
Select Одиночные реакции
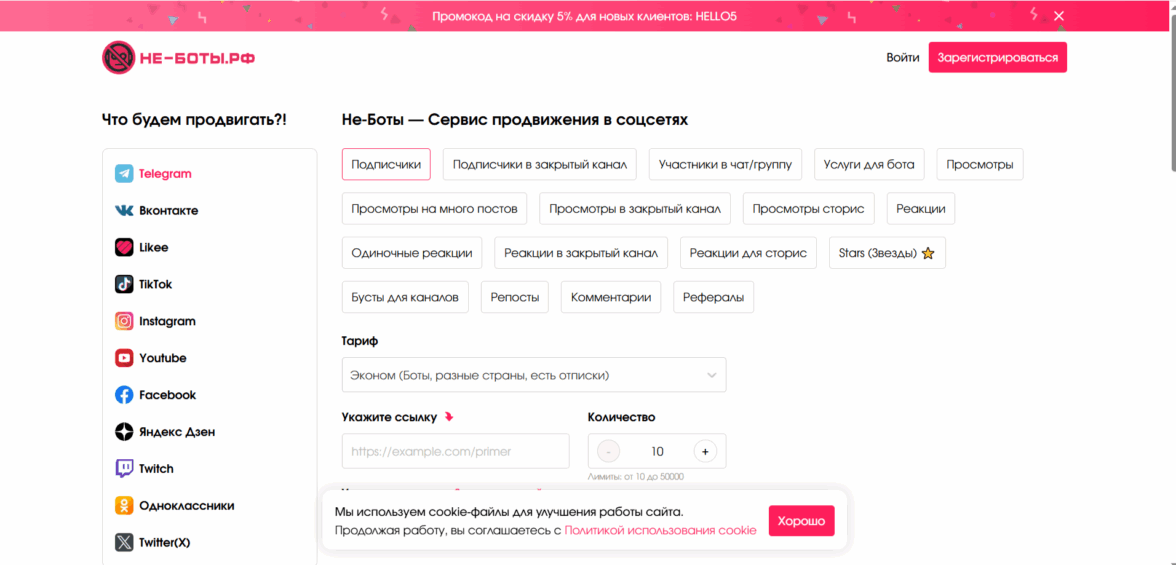[412, 253]
